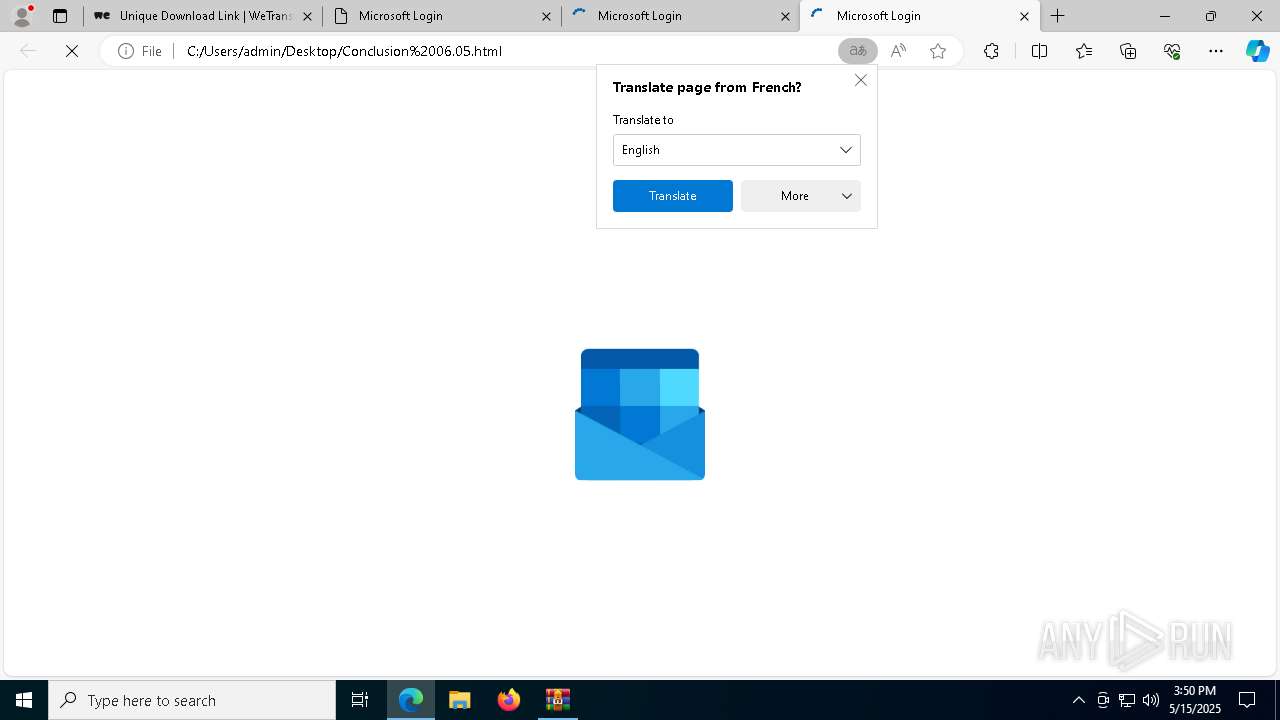1280x720 pixels.
Task: Open WinRAR from taskbar
Action: [557, 700]
